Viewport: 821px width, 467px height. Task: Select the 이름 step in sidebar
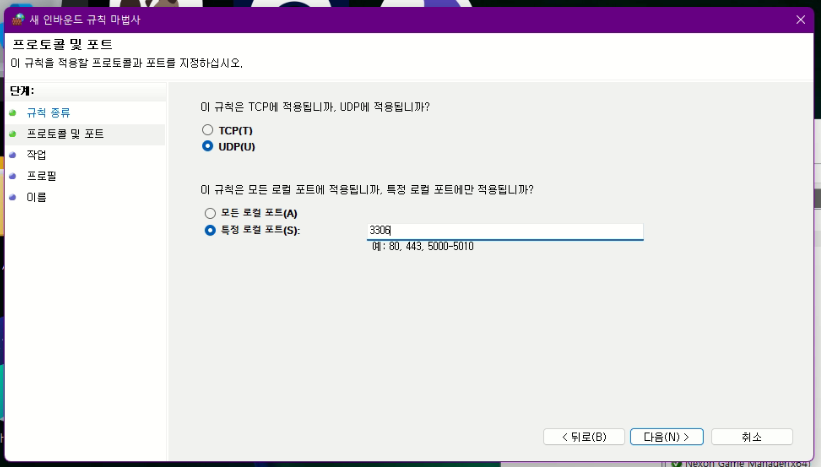[x=36, y=197]
